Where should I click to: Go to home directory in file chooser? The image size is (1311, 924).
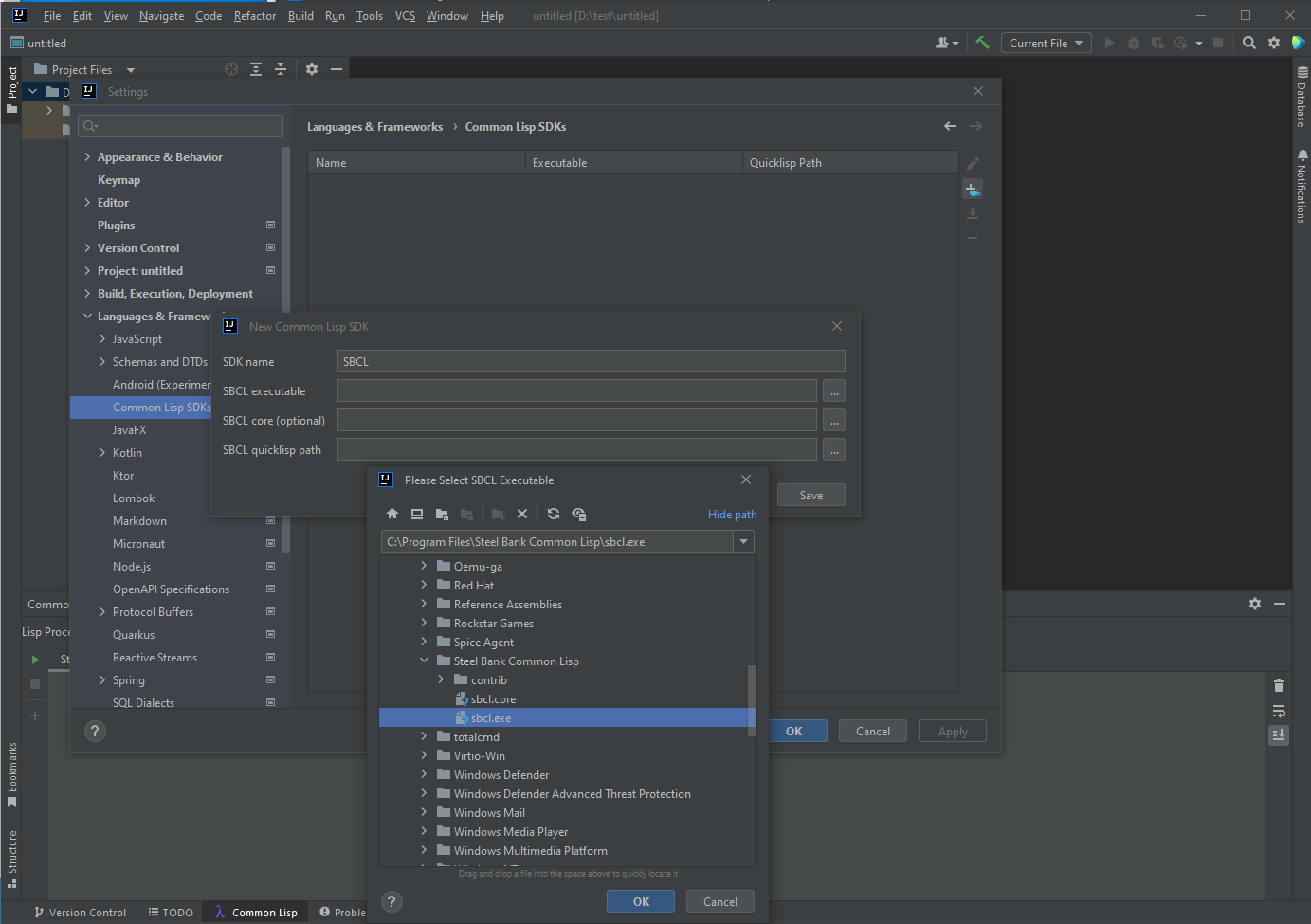click(392, 515)
